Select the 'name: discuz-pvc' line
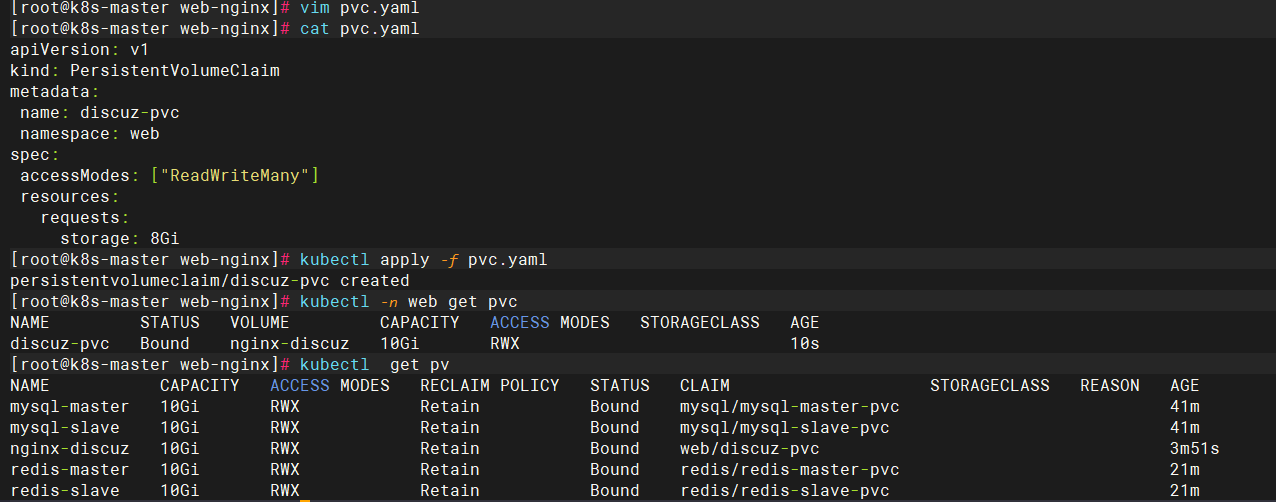Screen dimensions: 1276x502 tap(100, 113)
